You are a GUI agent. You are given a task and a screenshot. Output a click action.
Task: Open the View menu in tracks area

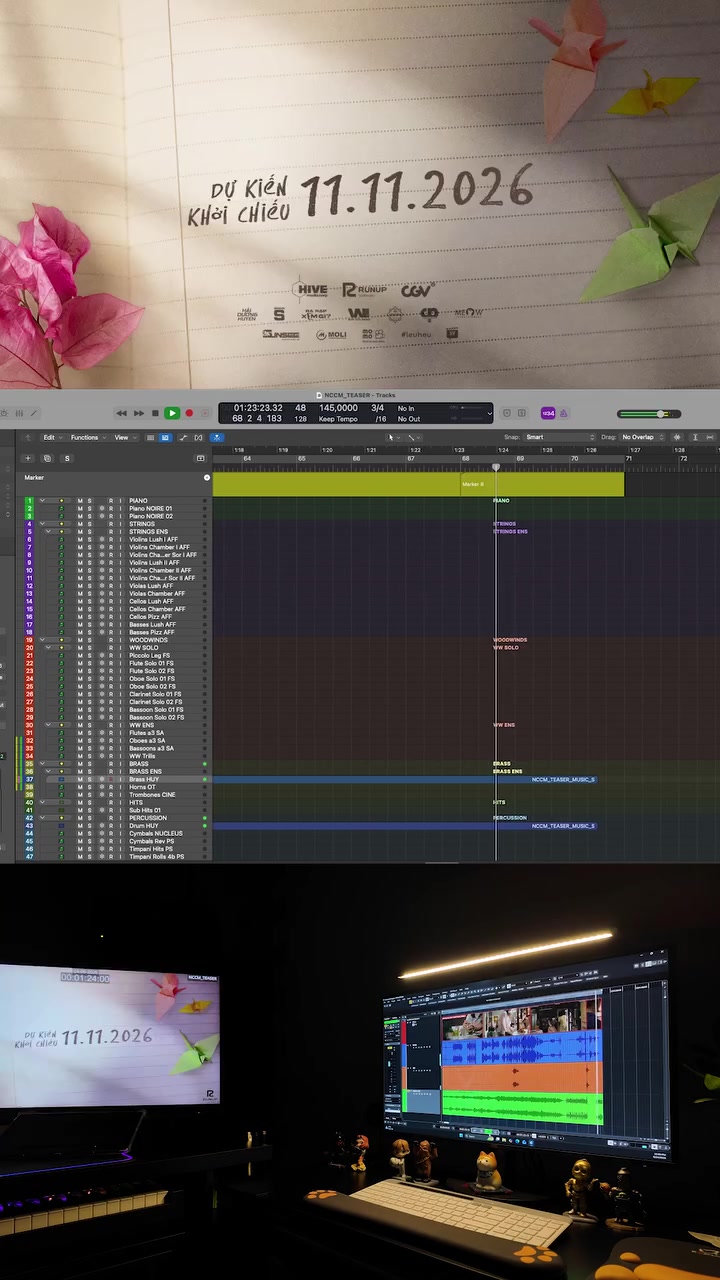tap(124, 437)
